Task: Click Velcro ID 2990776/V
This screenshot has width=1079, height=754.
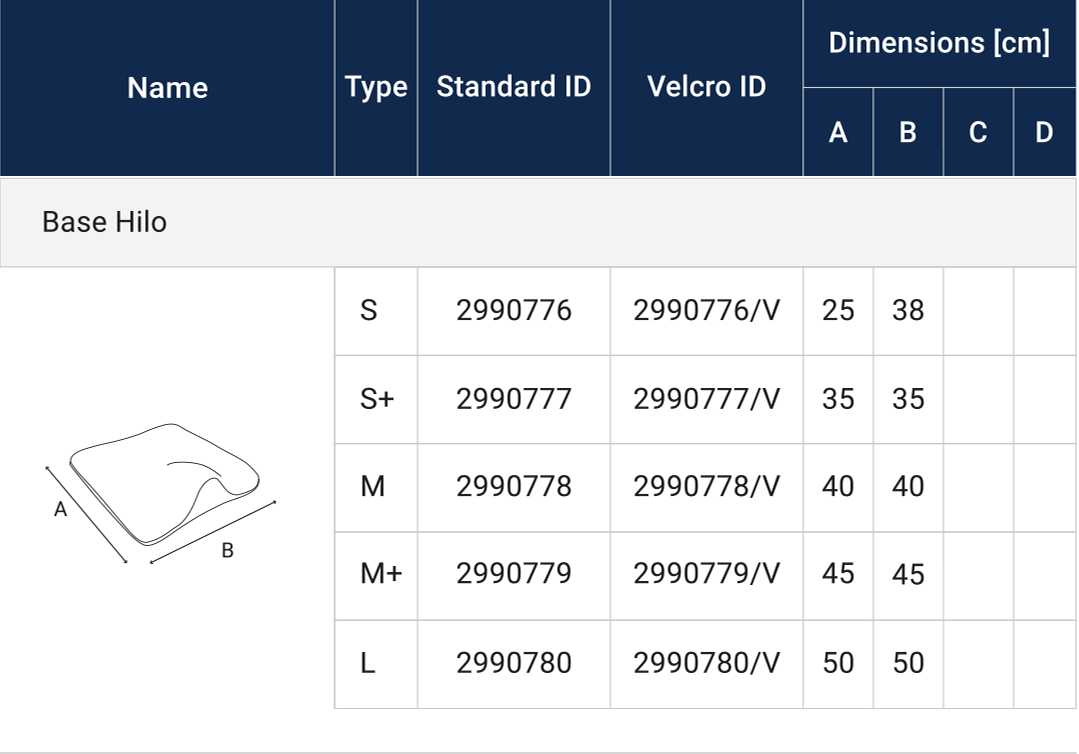Action: (706, 311)
